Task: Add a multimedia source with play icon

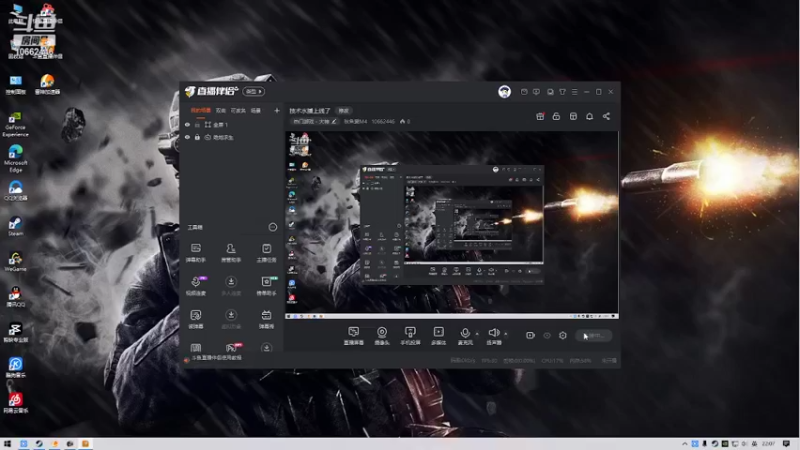Action: [439, 336]
